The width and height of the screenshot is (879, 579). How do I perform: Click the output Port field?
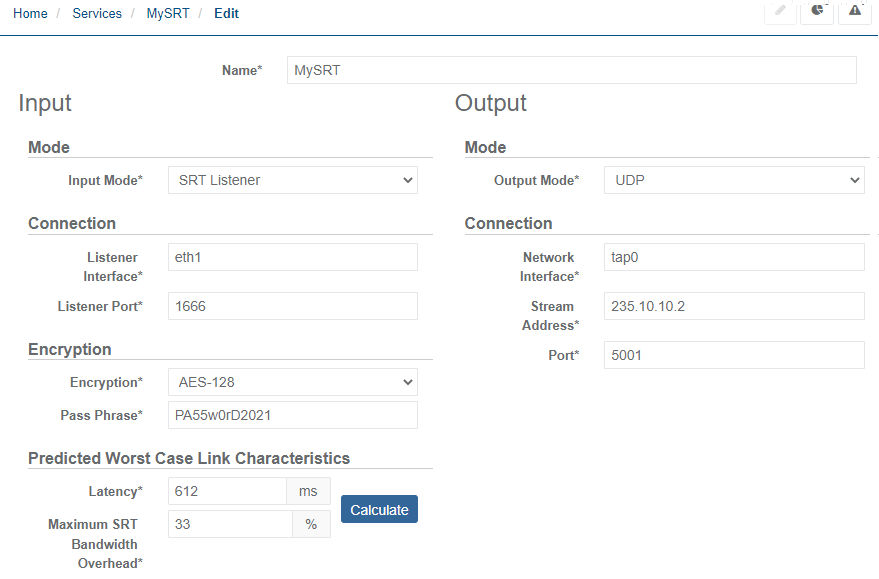734,355
